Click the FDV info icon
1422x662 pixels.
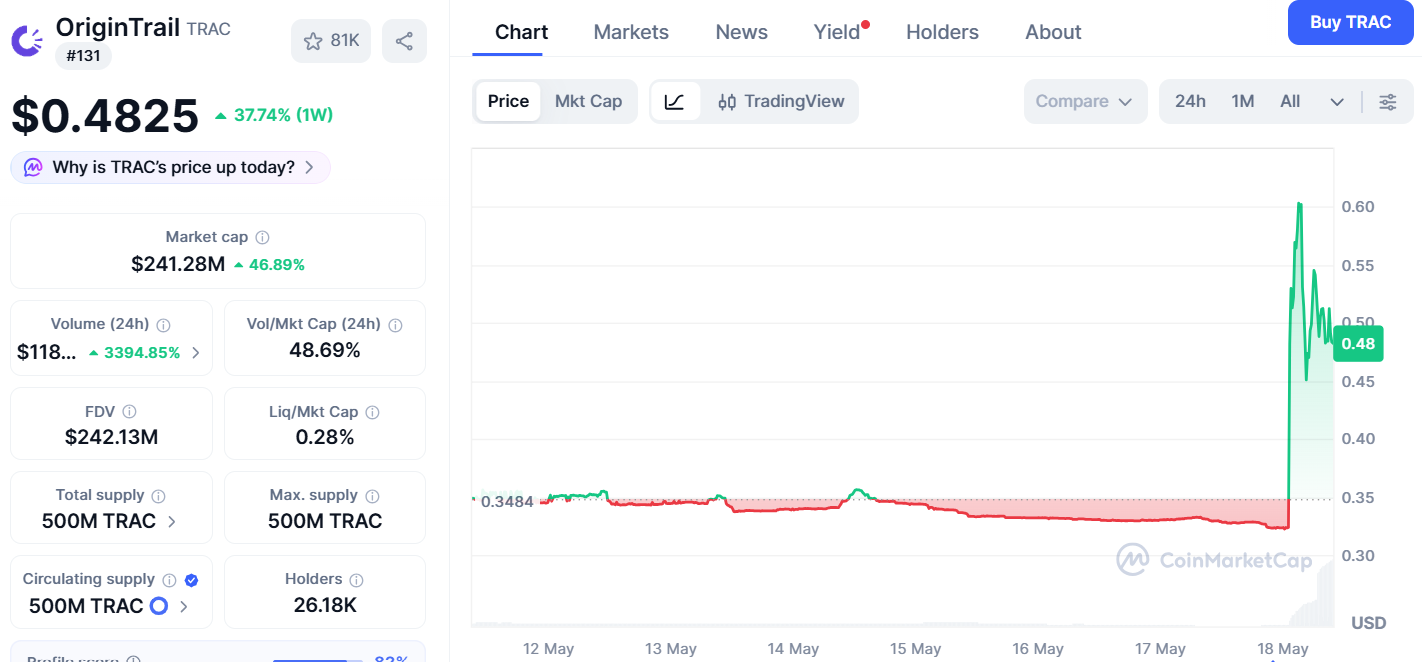[129, 412]
